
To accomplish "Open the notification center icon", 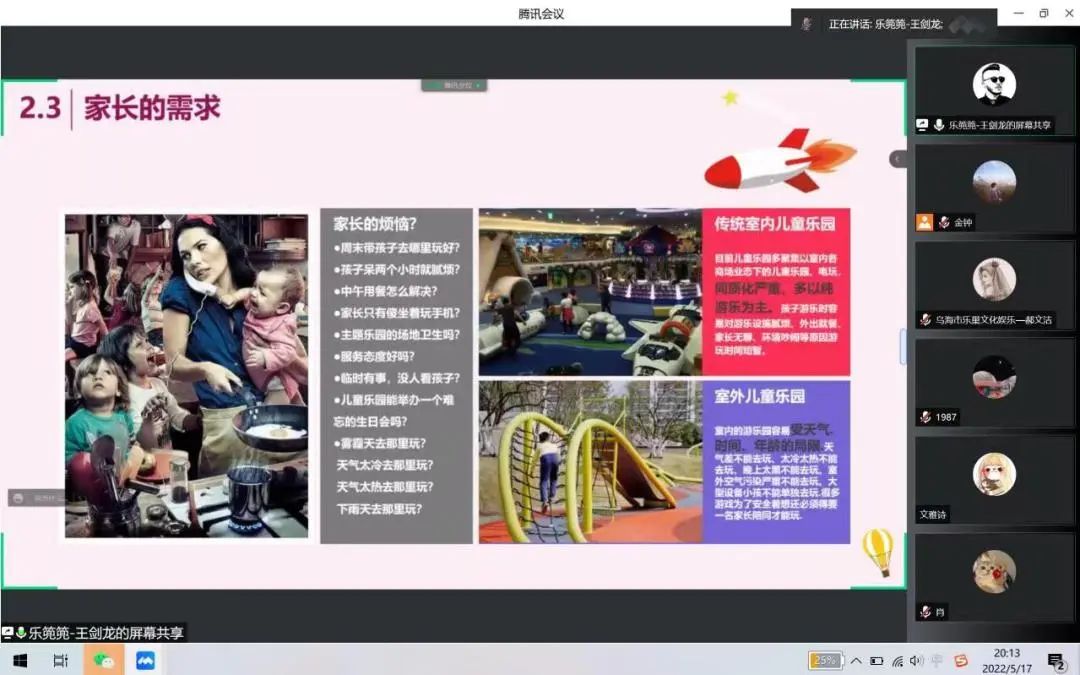I will 1056,660.
